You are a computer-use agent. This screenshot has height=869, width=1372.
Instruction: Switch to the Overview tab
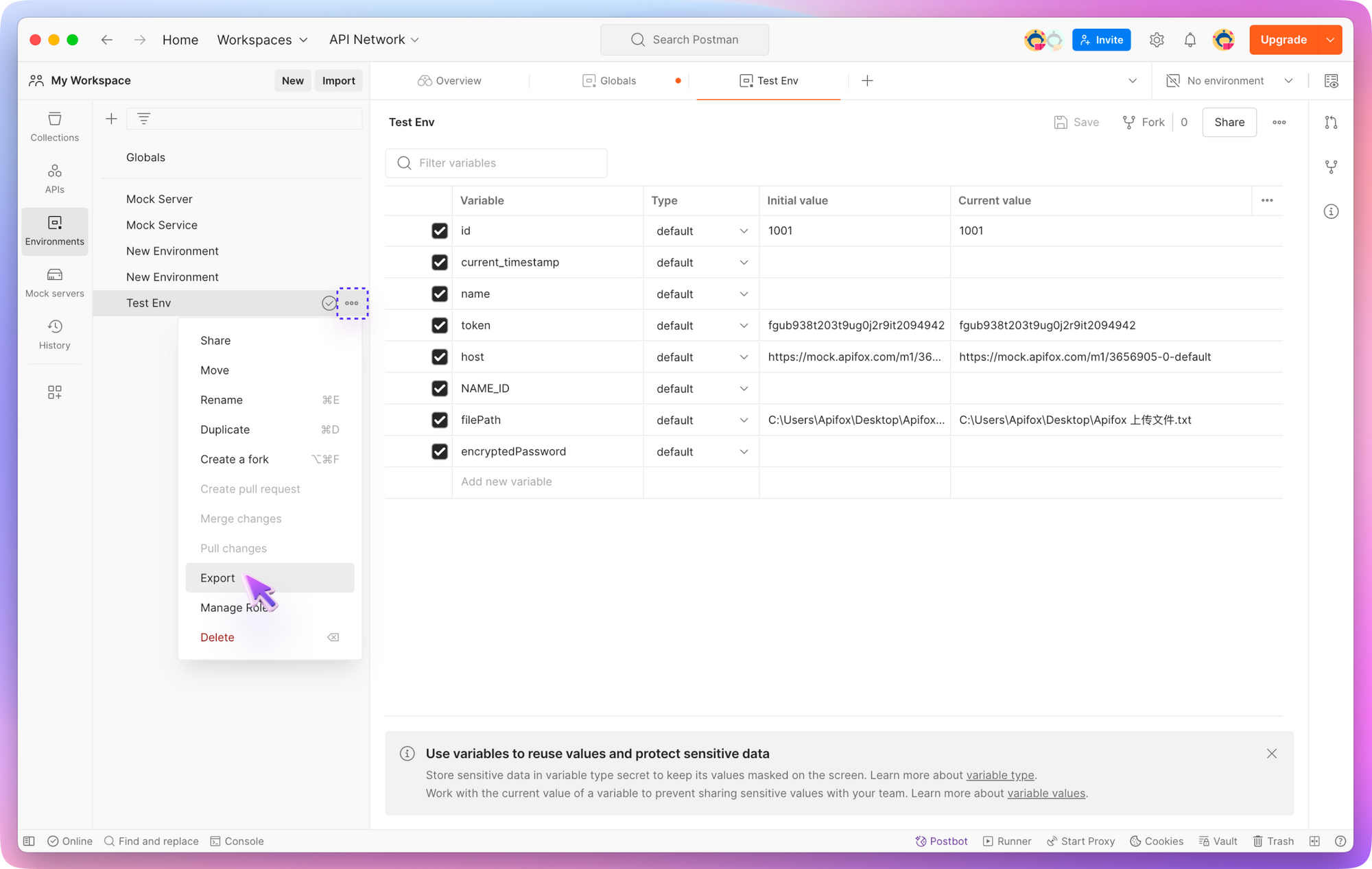[449, 81]
